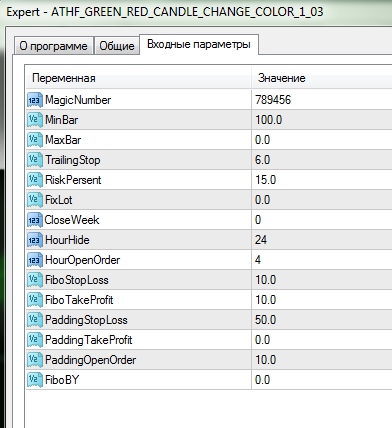Click the PaddingTakeProfit value 0.0

(262, 340)
